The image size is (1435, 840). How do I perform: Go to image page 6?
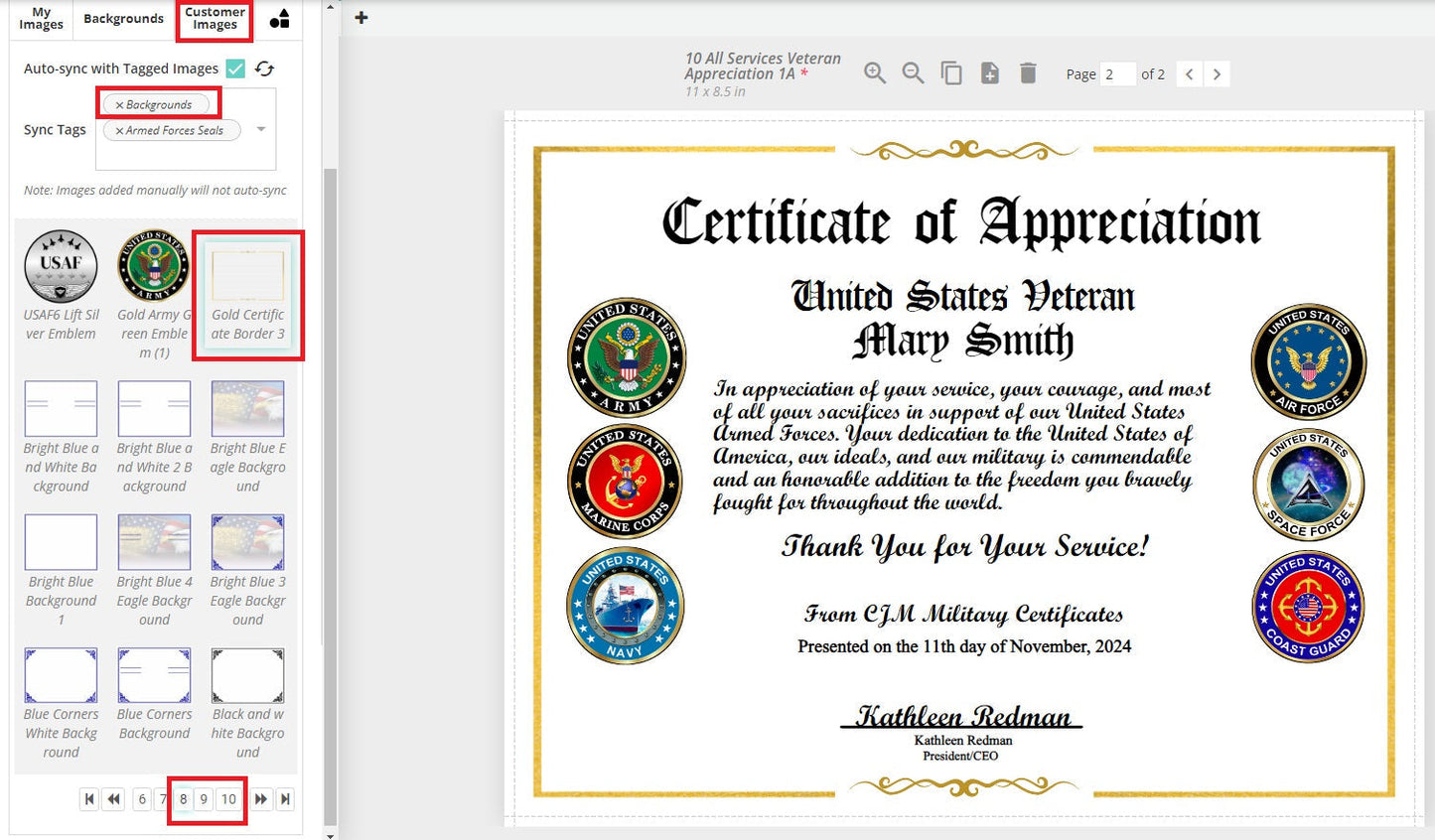[x=142, y=799]
